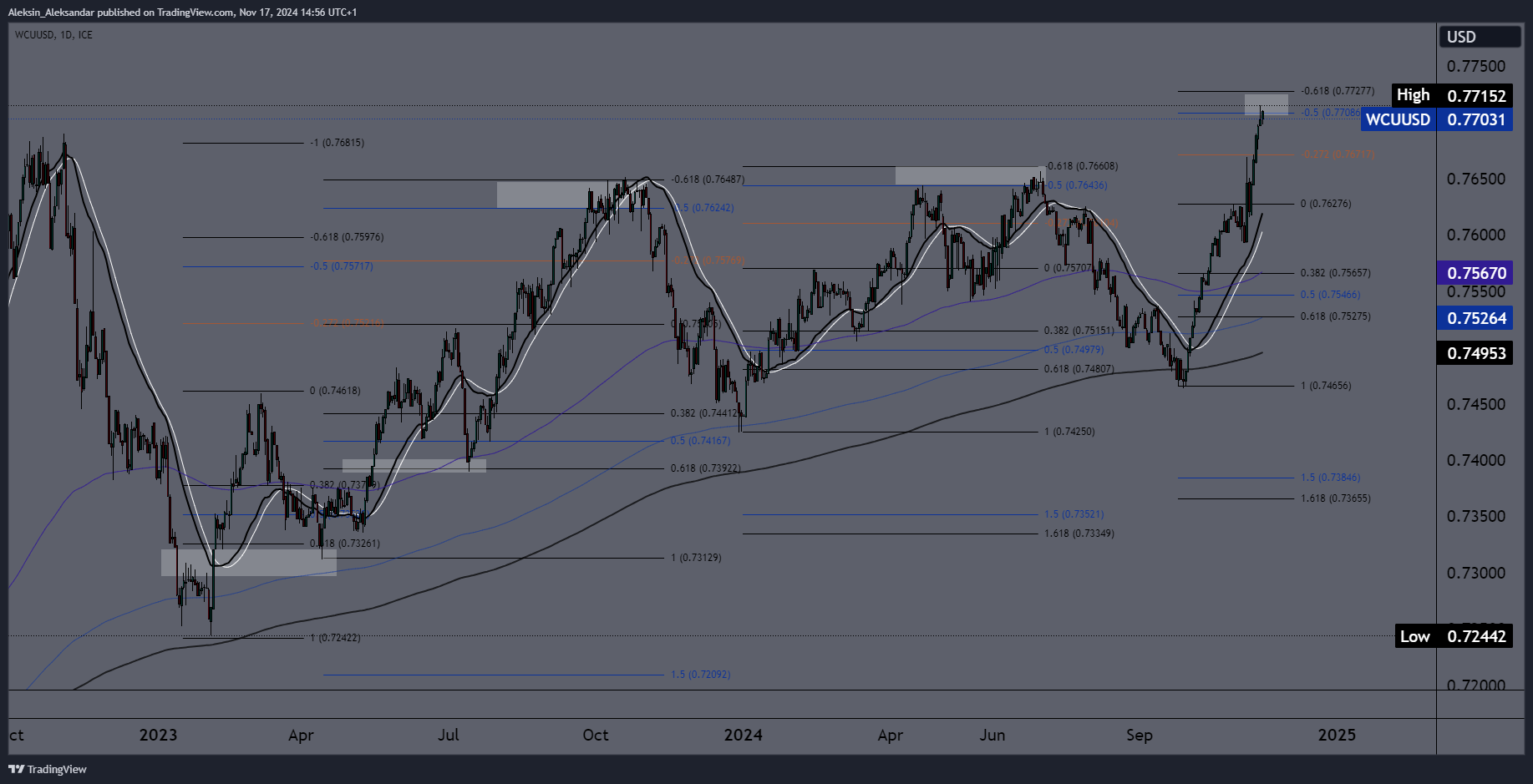This screenshot has height=784, width=1533.
Task: Select the 1.5 (0.72092) Fibonacci level label
Action: 700,675
